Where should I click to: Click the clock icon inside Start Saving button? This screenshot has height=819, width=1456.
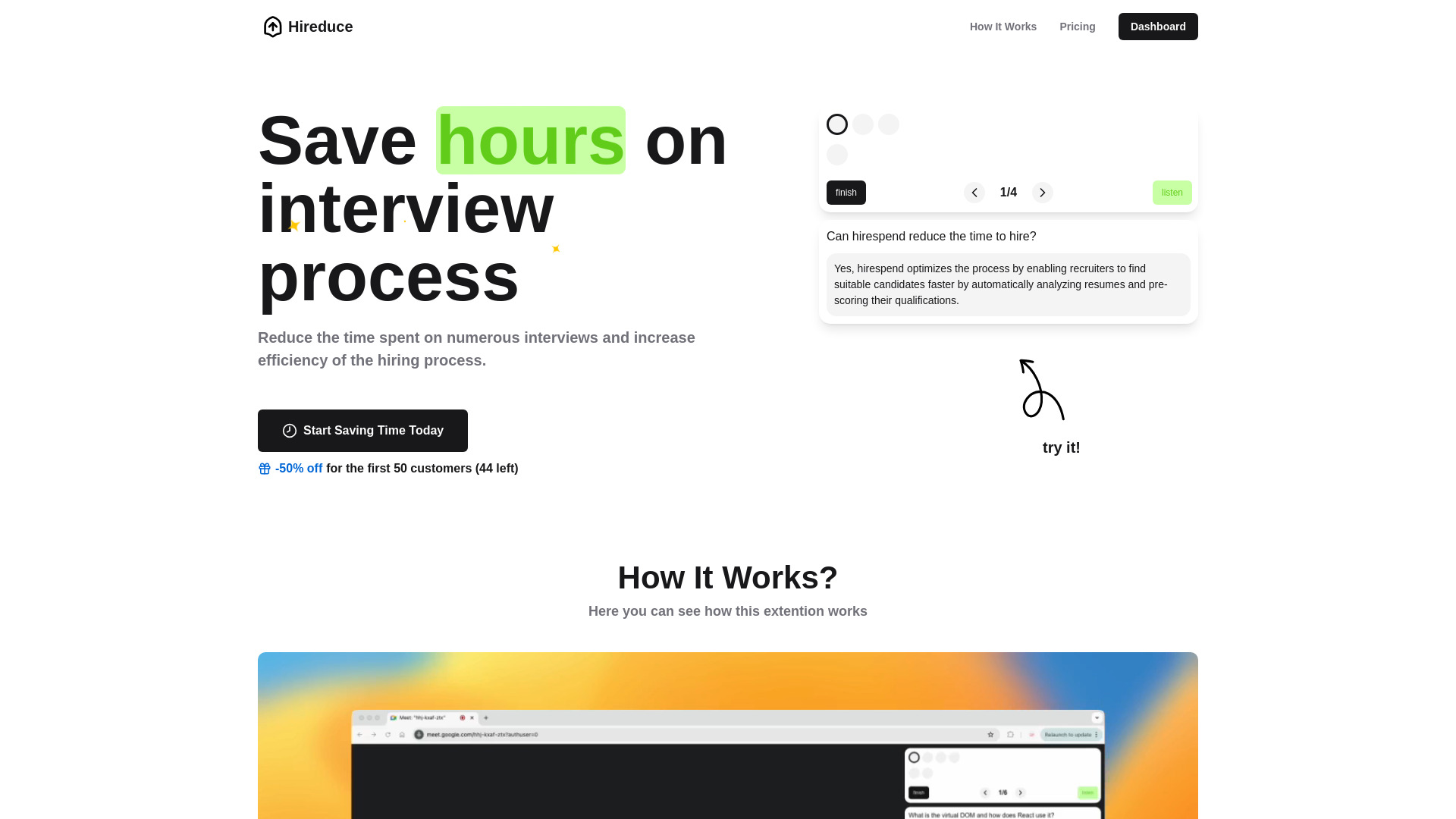pyautogui.click(x=289, y=430)
